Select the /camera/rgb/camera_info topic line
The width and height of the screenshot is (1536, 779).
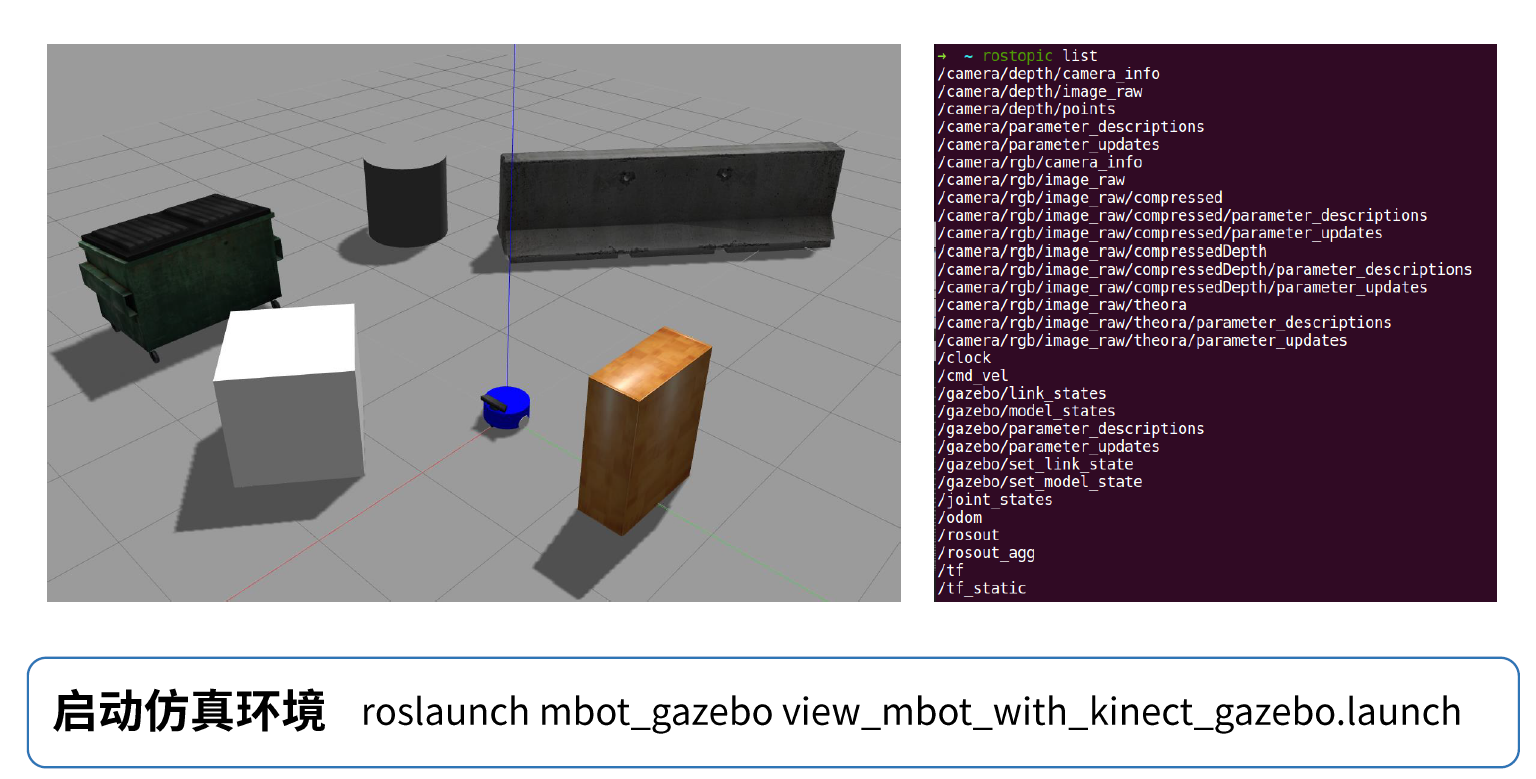pyautogui.click(x=1040, y=163)
